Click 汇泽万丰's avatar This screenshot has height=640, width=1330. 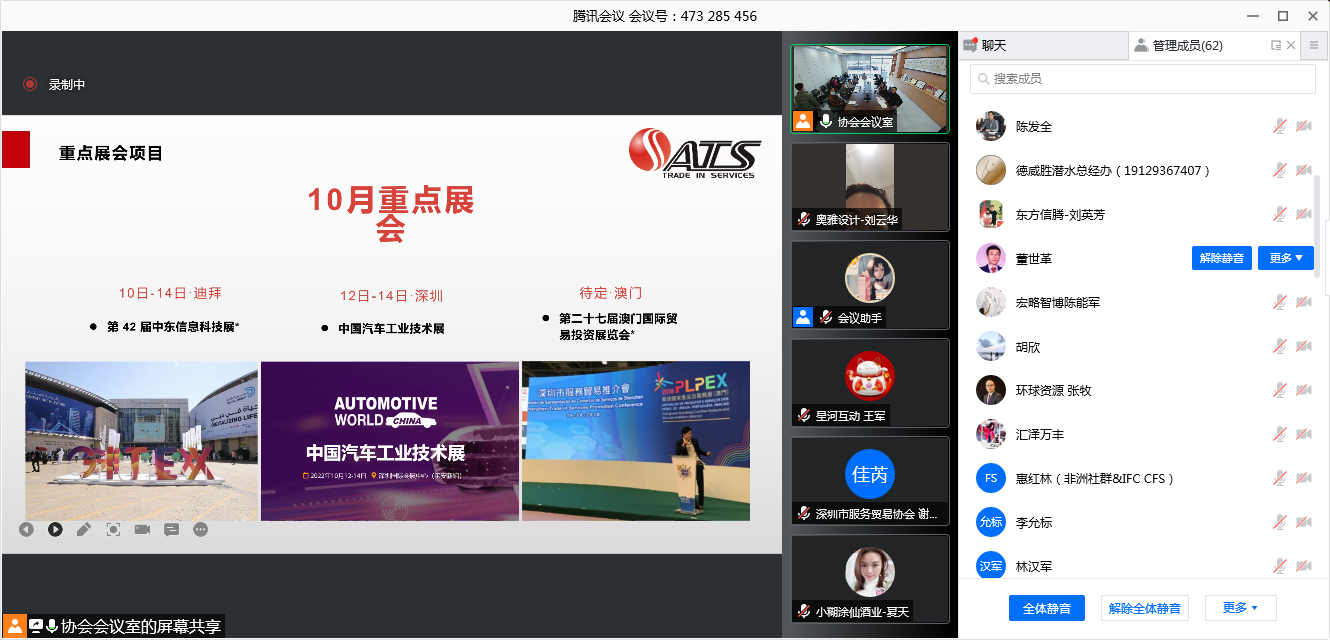click(990, 434)
